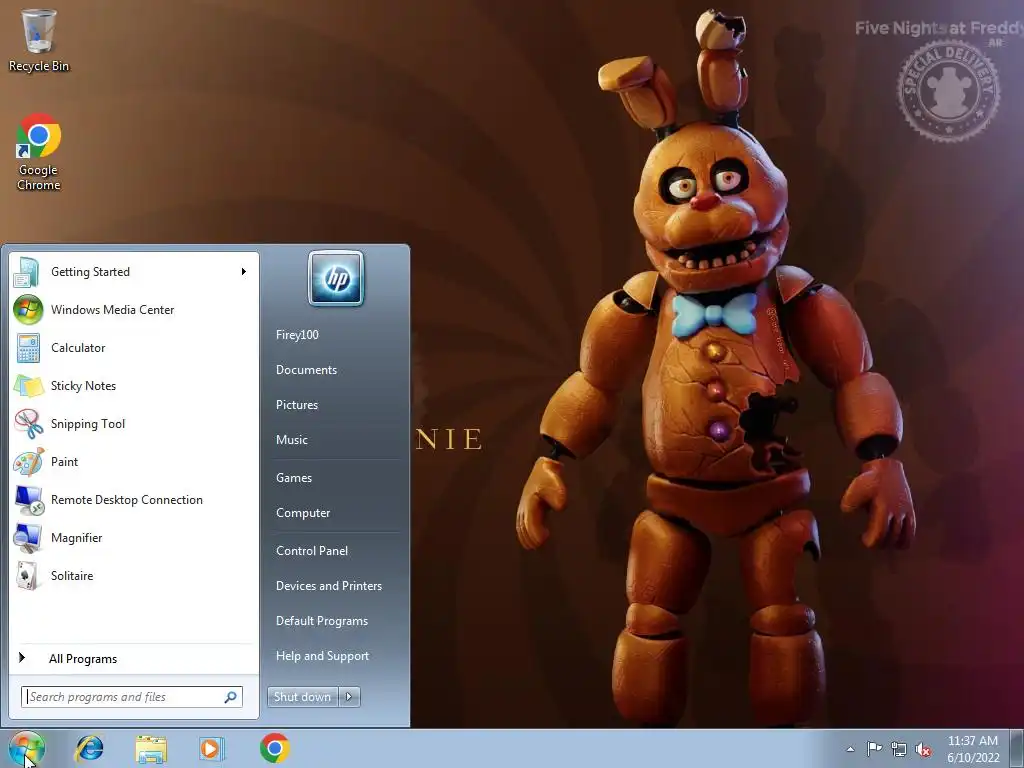The image size is (1024, 768).
Task: Open Default Programs
Action: 322,621
